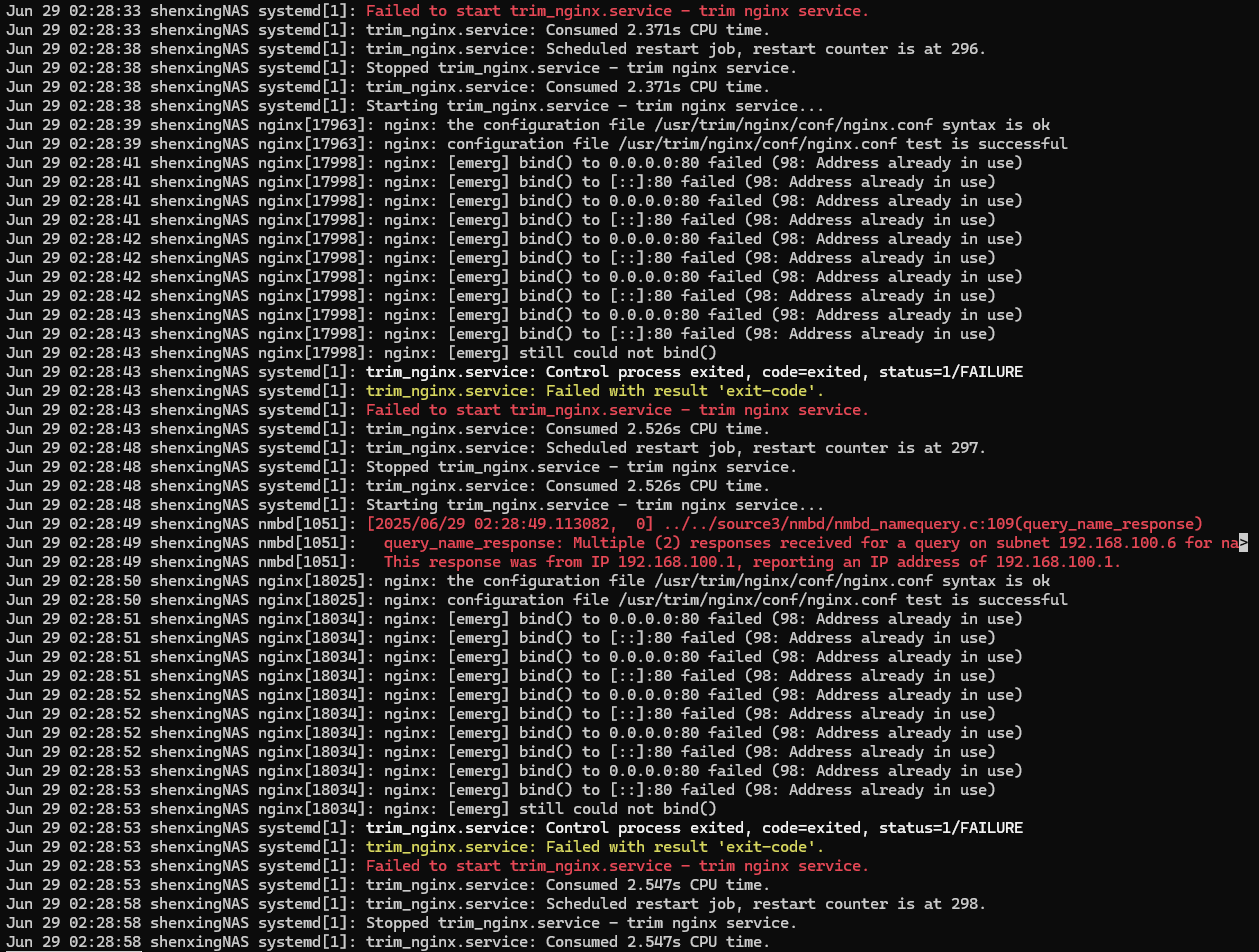Select nginx[17963] 'test is successful' line

point(537,144)
